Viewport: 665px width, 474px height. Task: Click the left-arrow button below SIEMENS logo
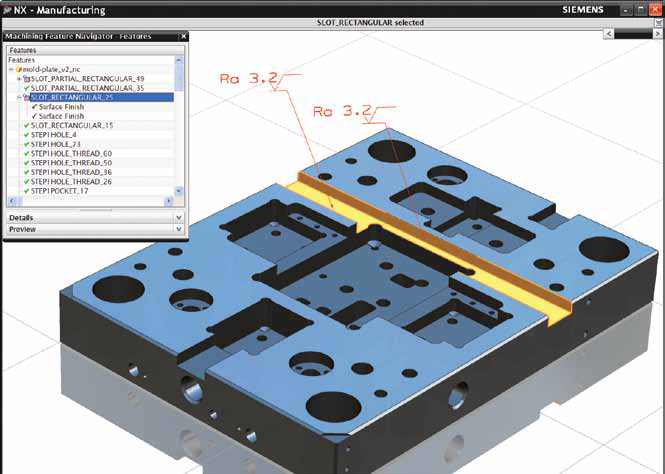609,33
